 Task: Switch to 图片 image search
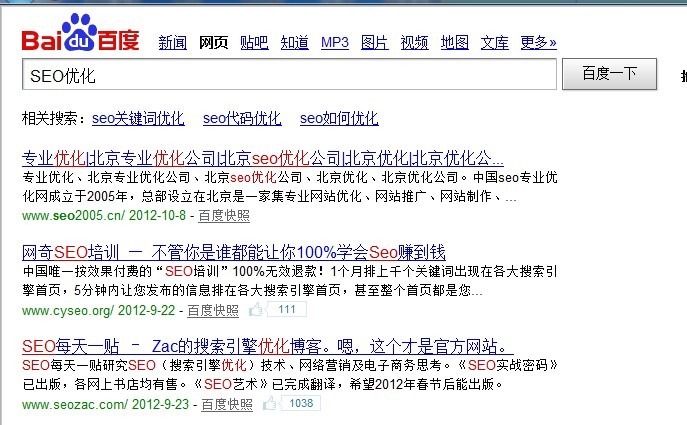(x=374, y=42)
